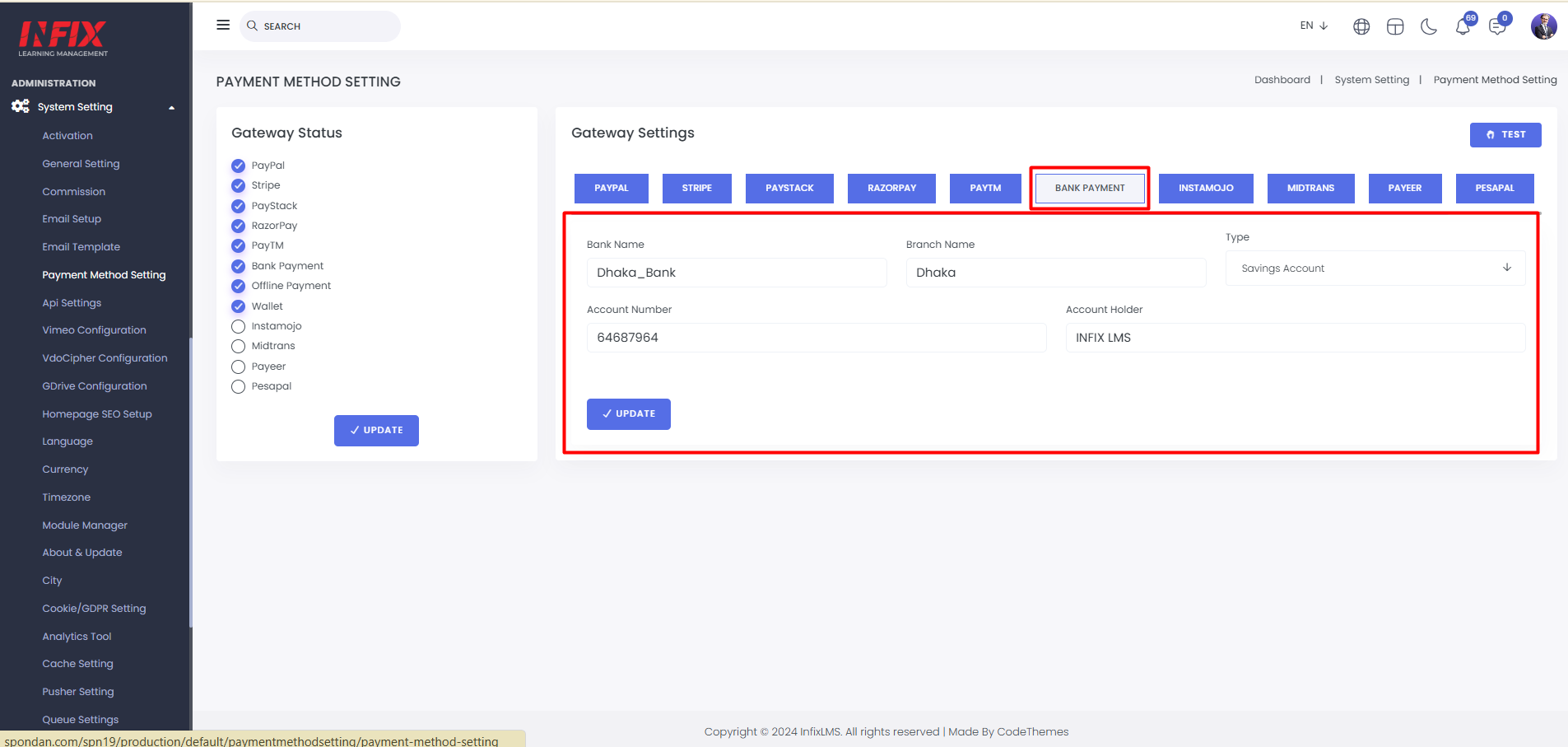Open GDrive Configuration in sidebar
The width and height of the screenshot is (1568, 747).
coord(95,386)
